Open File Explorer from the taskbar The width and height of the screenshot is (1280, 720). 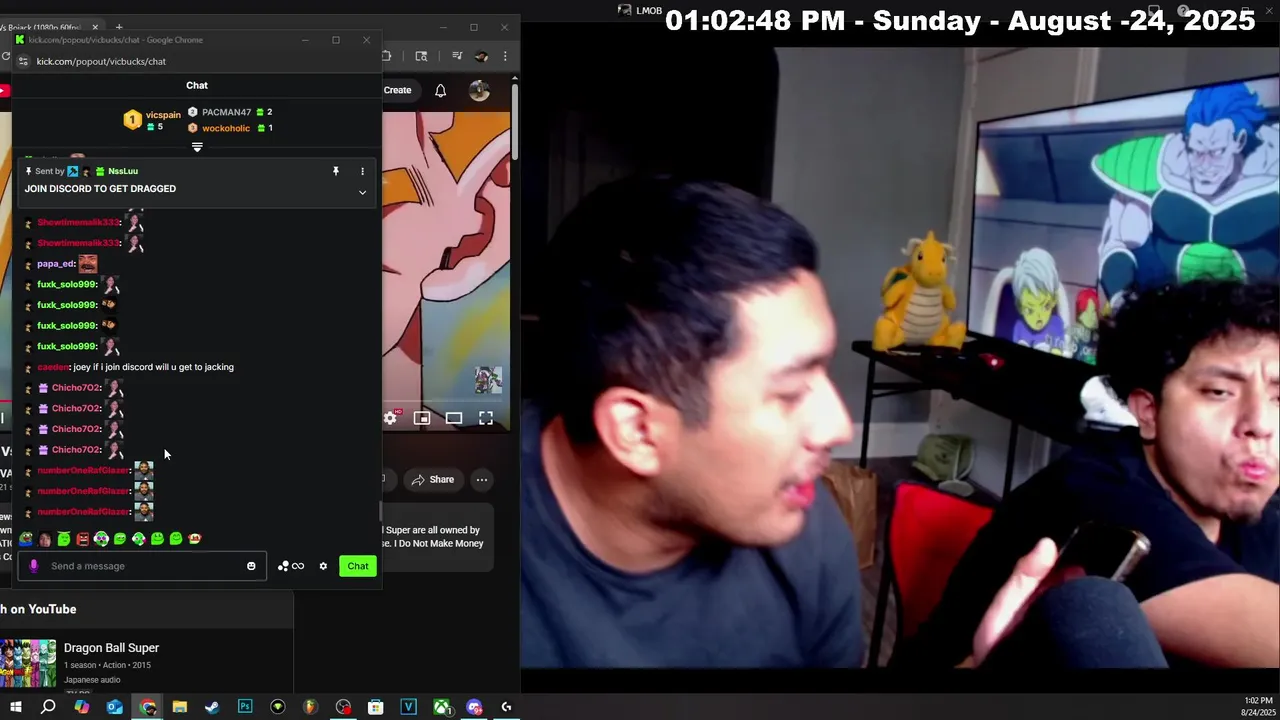coord(179,707)
